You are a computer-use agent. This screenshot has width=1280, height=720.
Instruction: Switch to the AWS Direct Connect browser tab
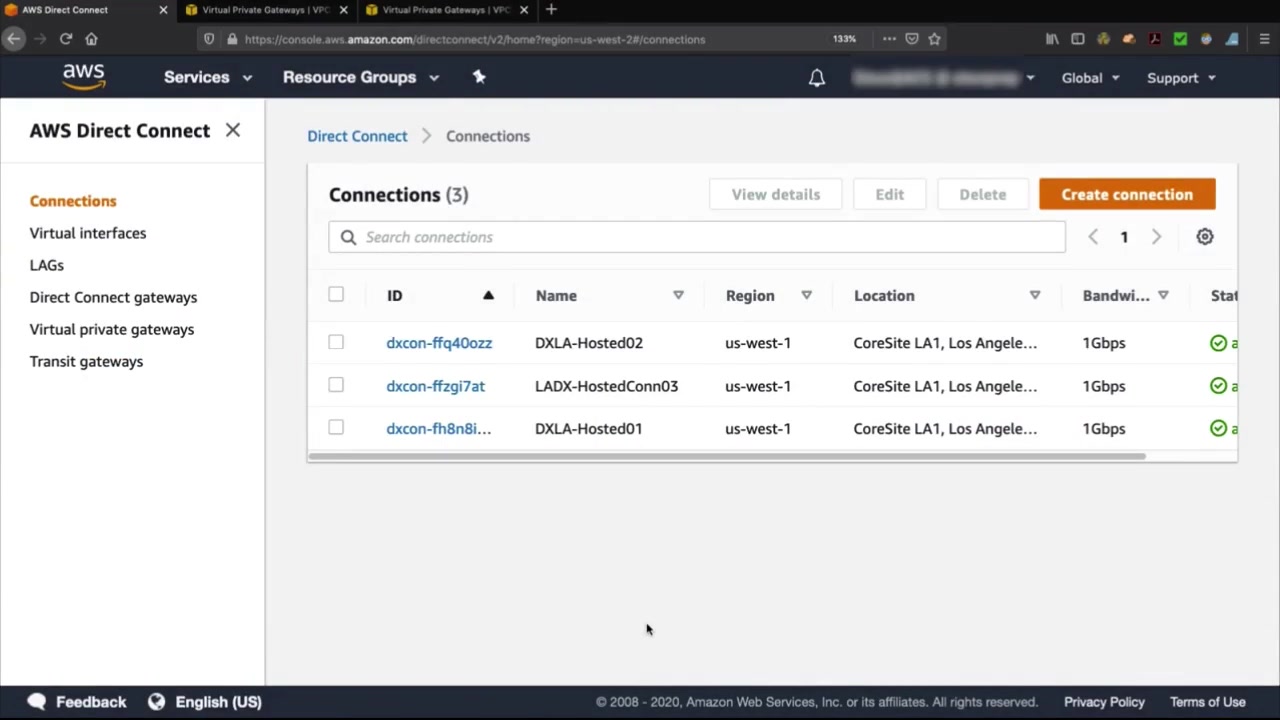click(87, 10)
